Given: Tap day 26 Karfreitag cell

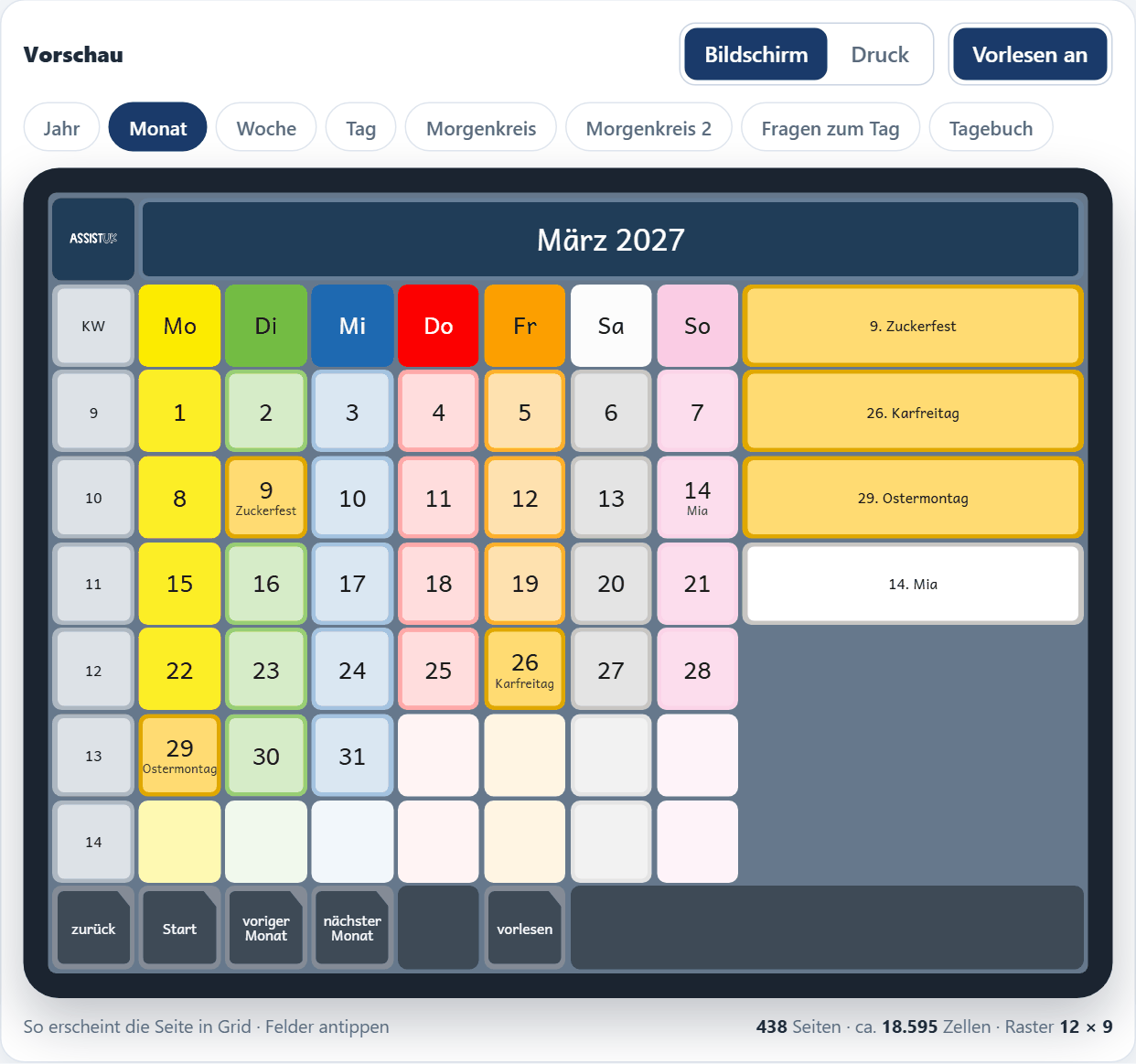Looking at the screenshot, I should point(525,670).
